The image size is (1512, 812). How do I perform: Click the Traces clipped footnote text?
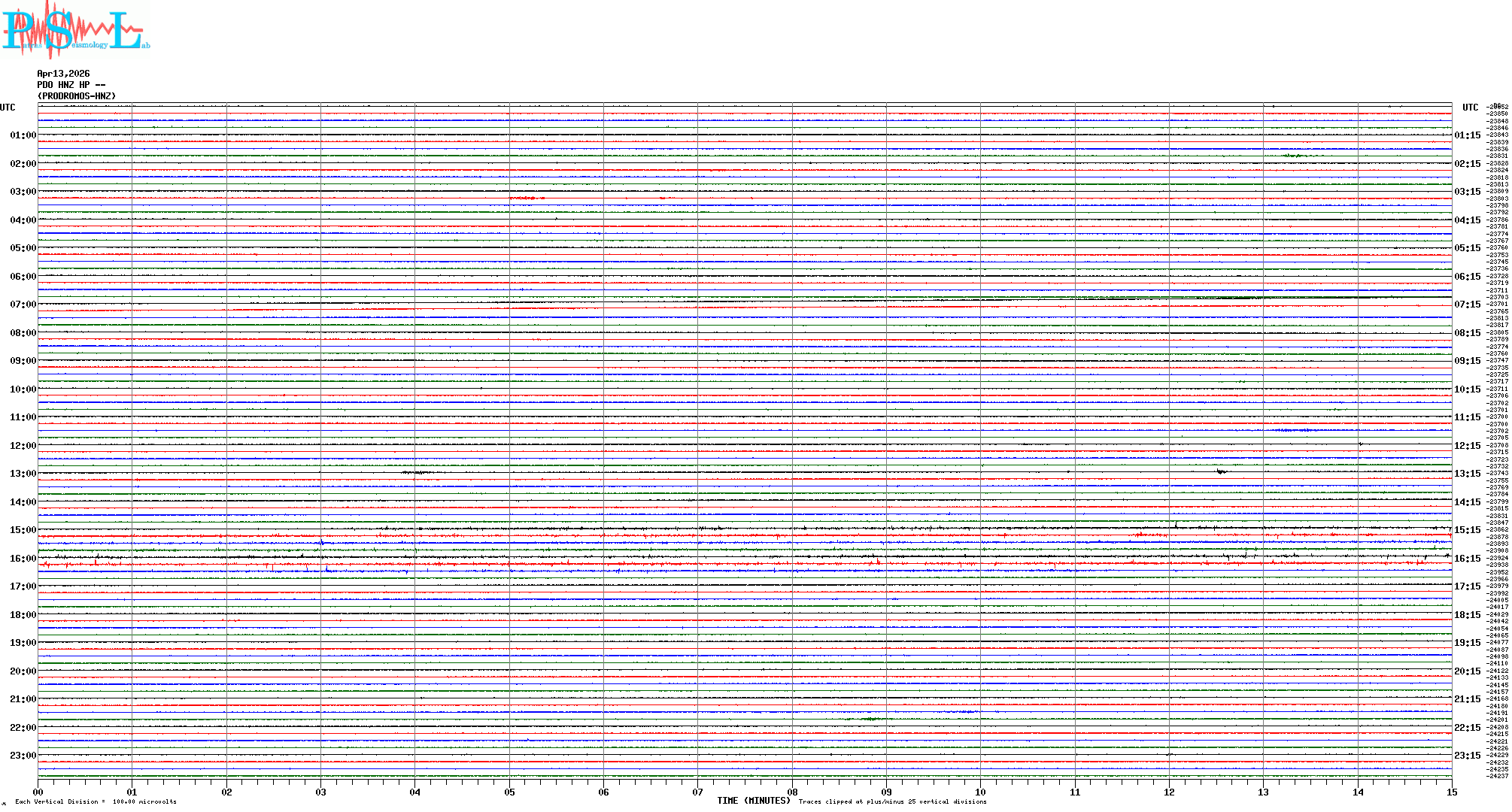892,802
